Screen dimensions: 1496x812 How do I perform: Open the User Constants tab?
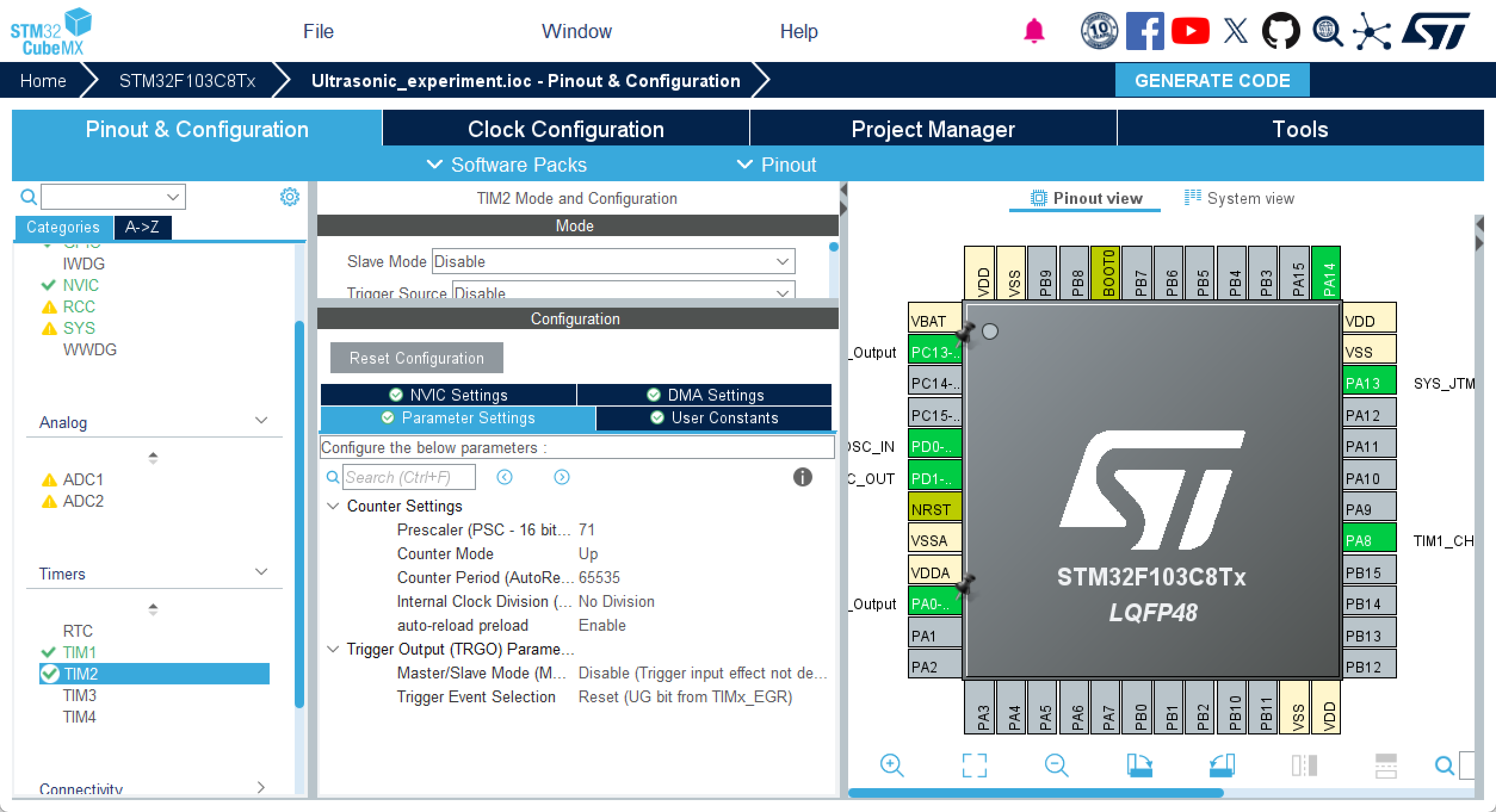click(714, 418)
